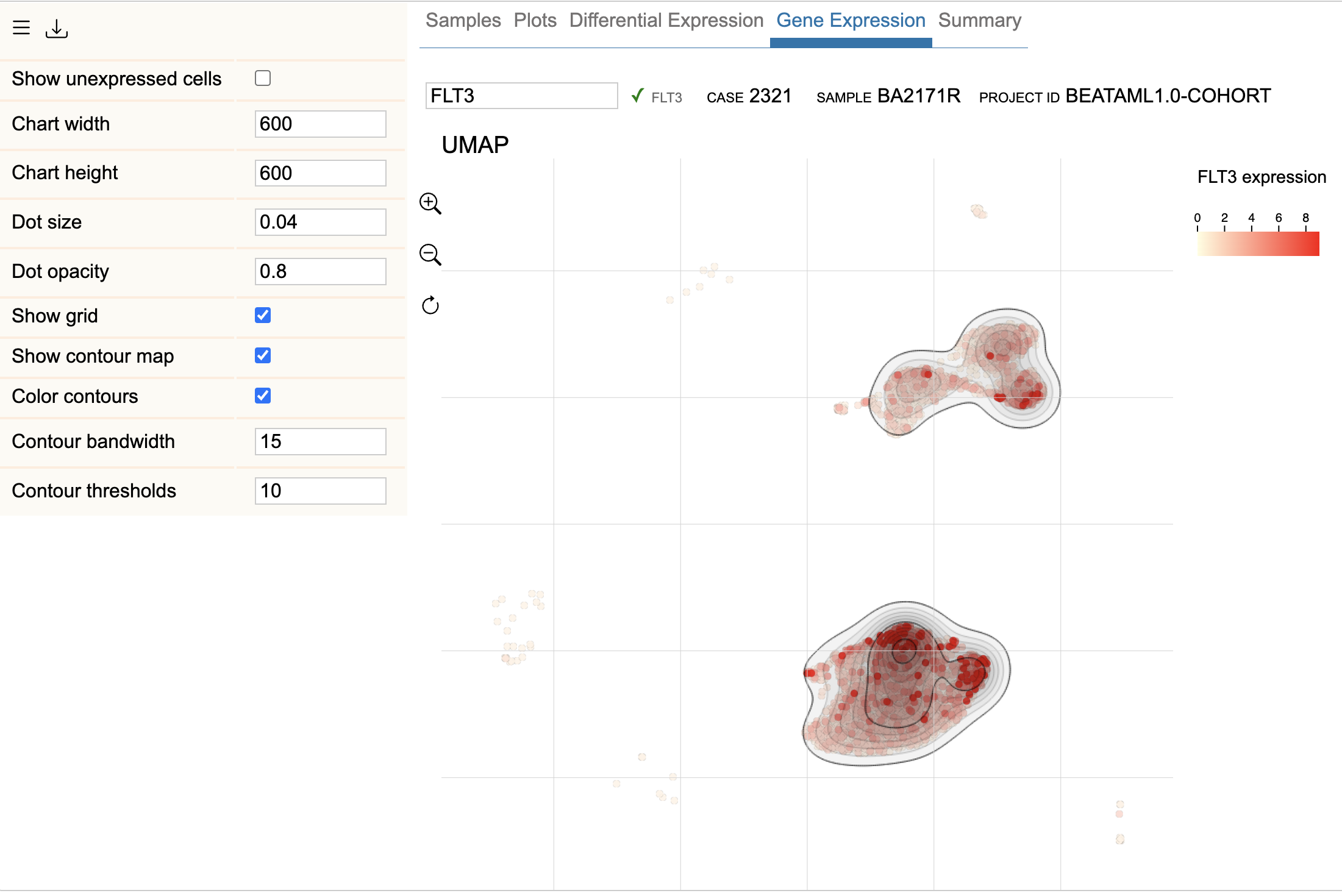This screenshot has height=896, width=1342.
Task: Zoom in on the UMAP plot
Action: [430, 204]
